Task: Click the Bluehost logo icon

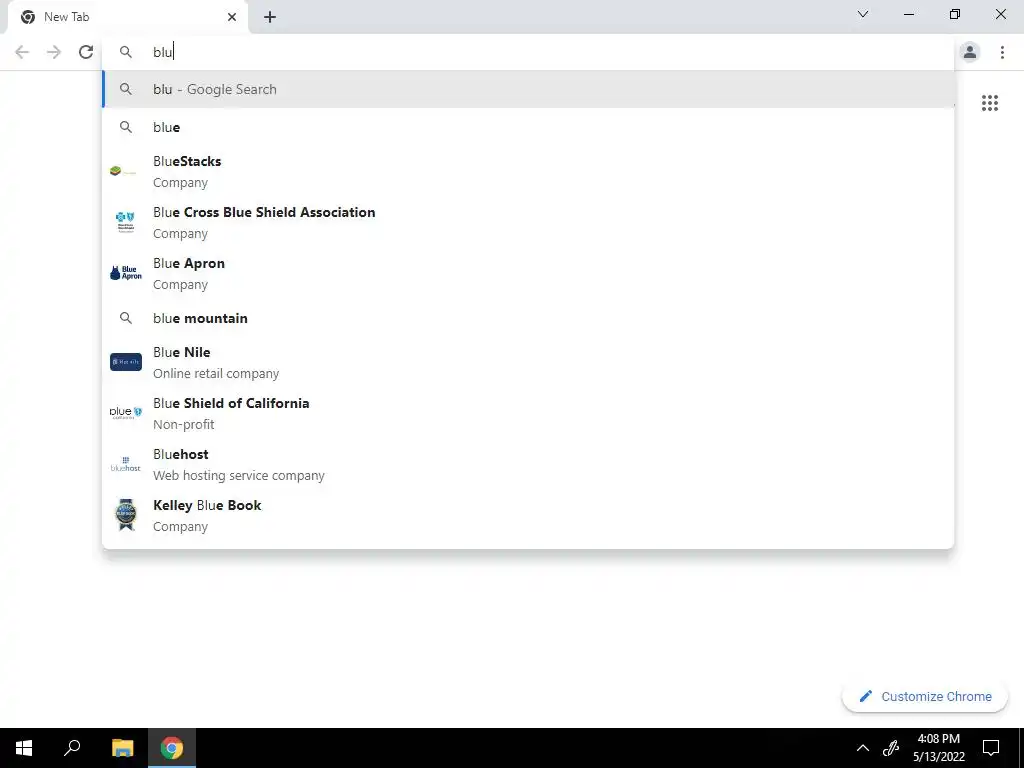Action: tap(125, 464)
